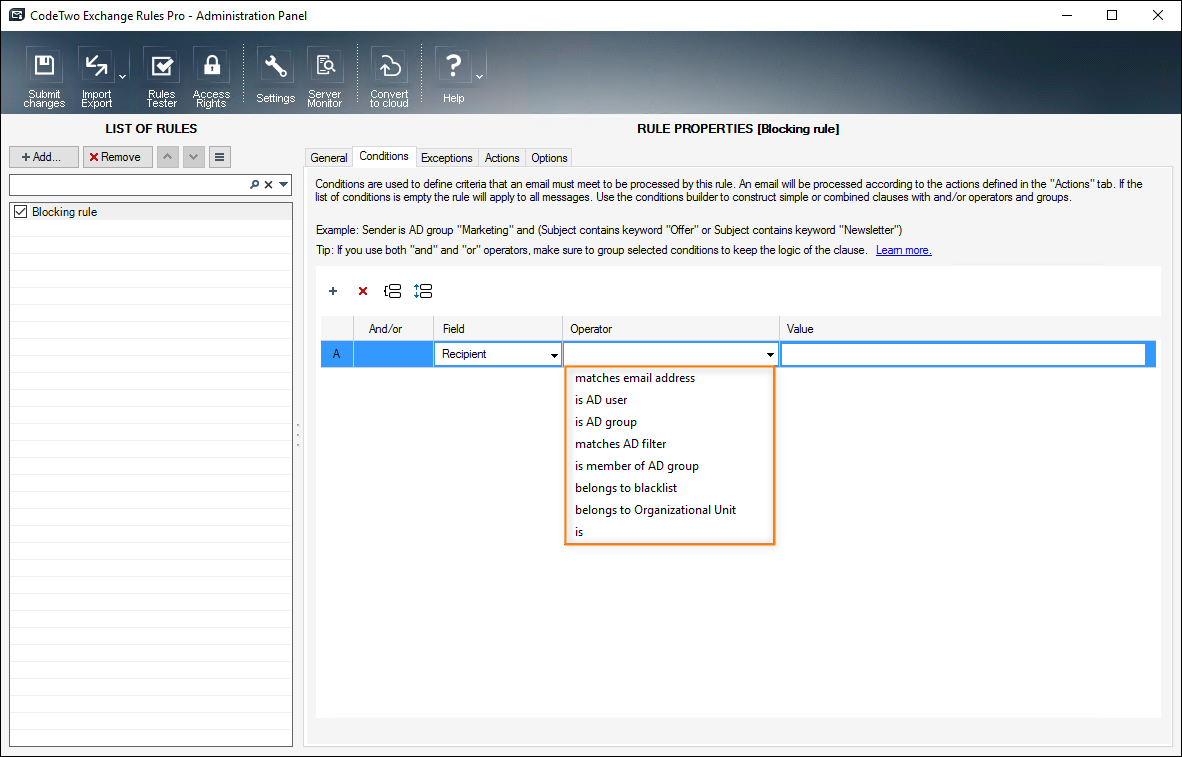Viewport: 1182px width, 757px height.
Task: Select the Conditions tab
Action: tap(384, 156)
